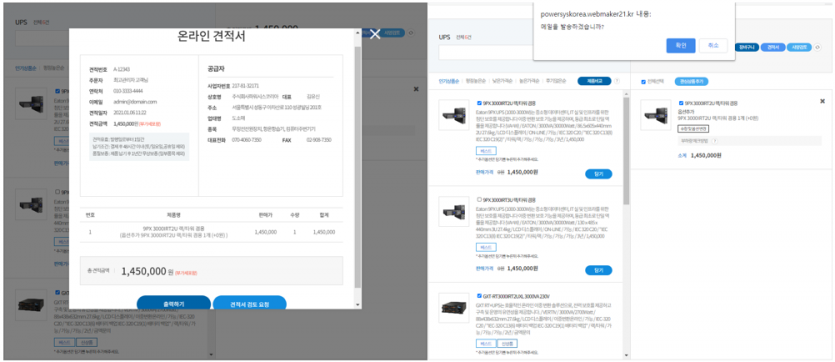The image size is (835, 362).
Task: Click the 관심상품추가 button
Action: point(691,81)
